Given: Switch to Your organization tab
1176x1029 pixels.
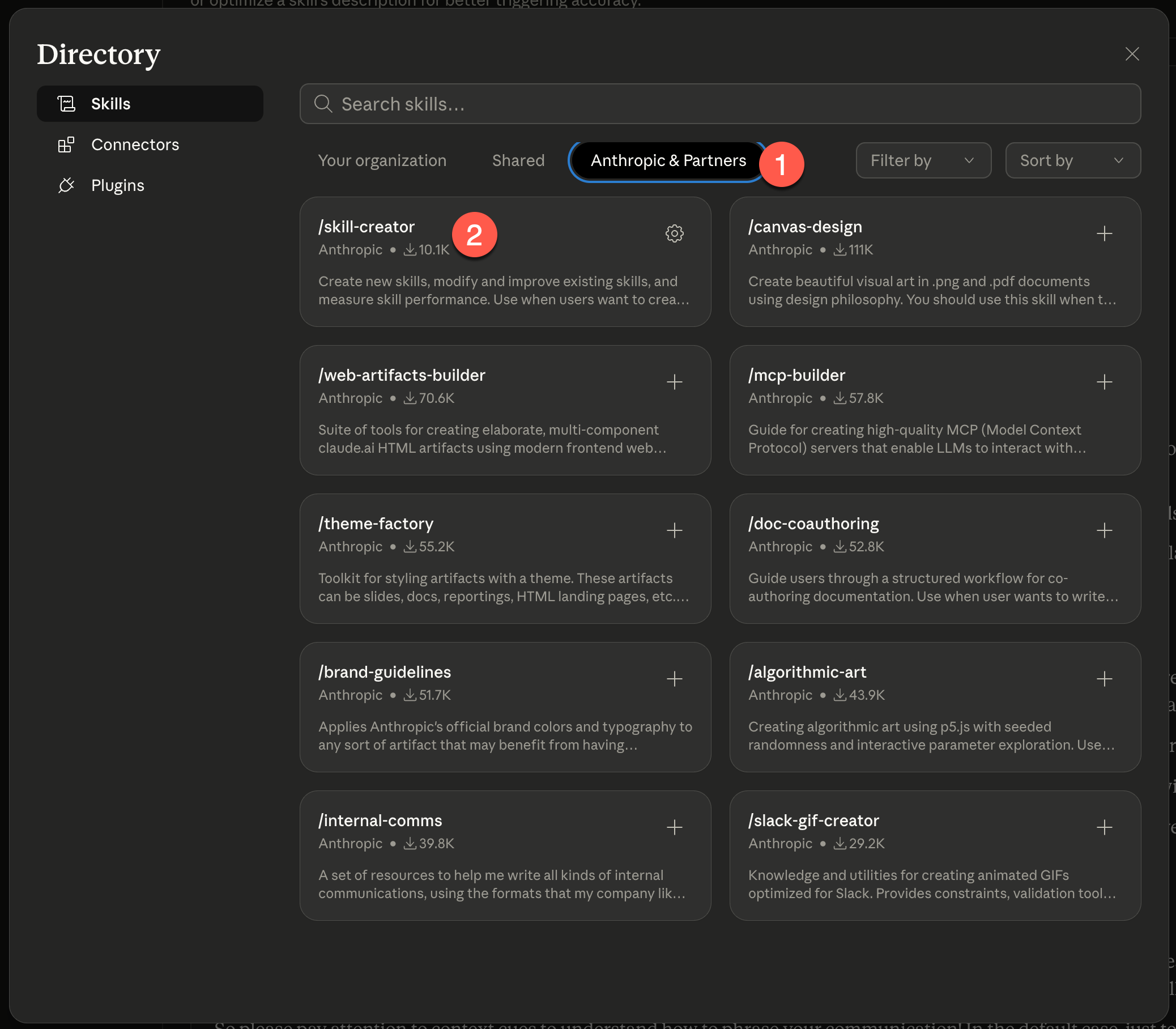Looking at the screenshot, I should click(x=382, y=160).
